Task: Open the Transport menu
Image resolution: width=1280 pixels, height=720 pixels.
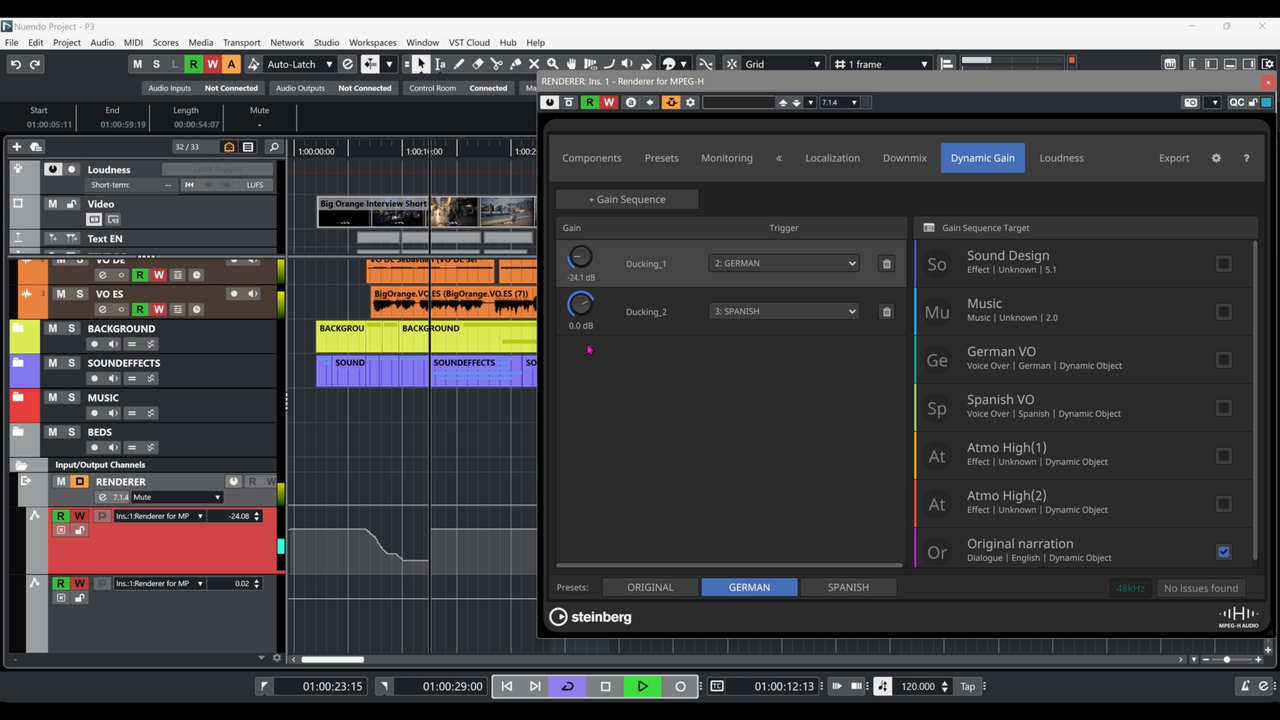Action: [241, 43]
